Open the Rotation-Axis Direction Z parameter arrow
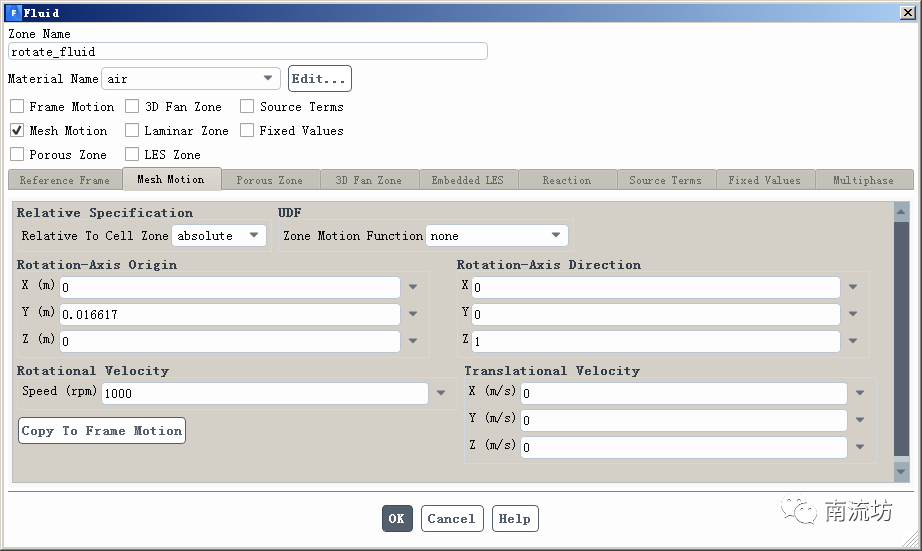 (853, 341)
